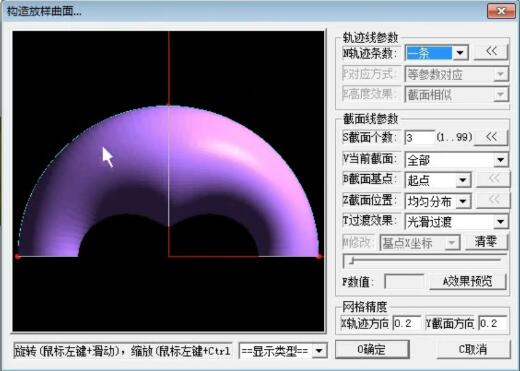The width and height of the screenshot is (520, 371).
Task: Click the value slider handle under M修改
Action: coord(351,262)
